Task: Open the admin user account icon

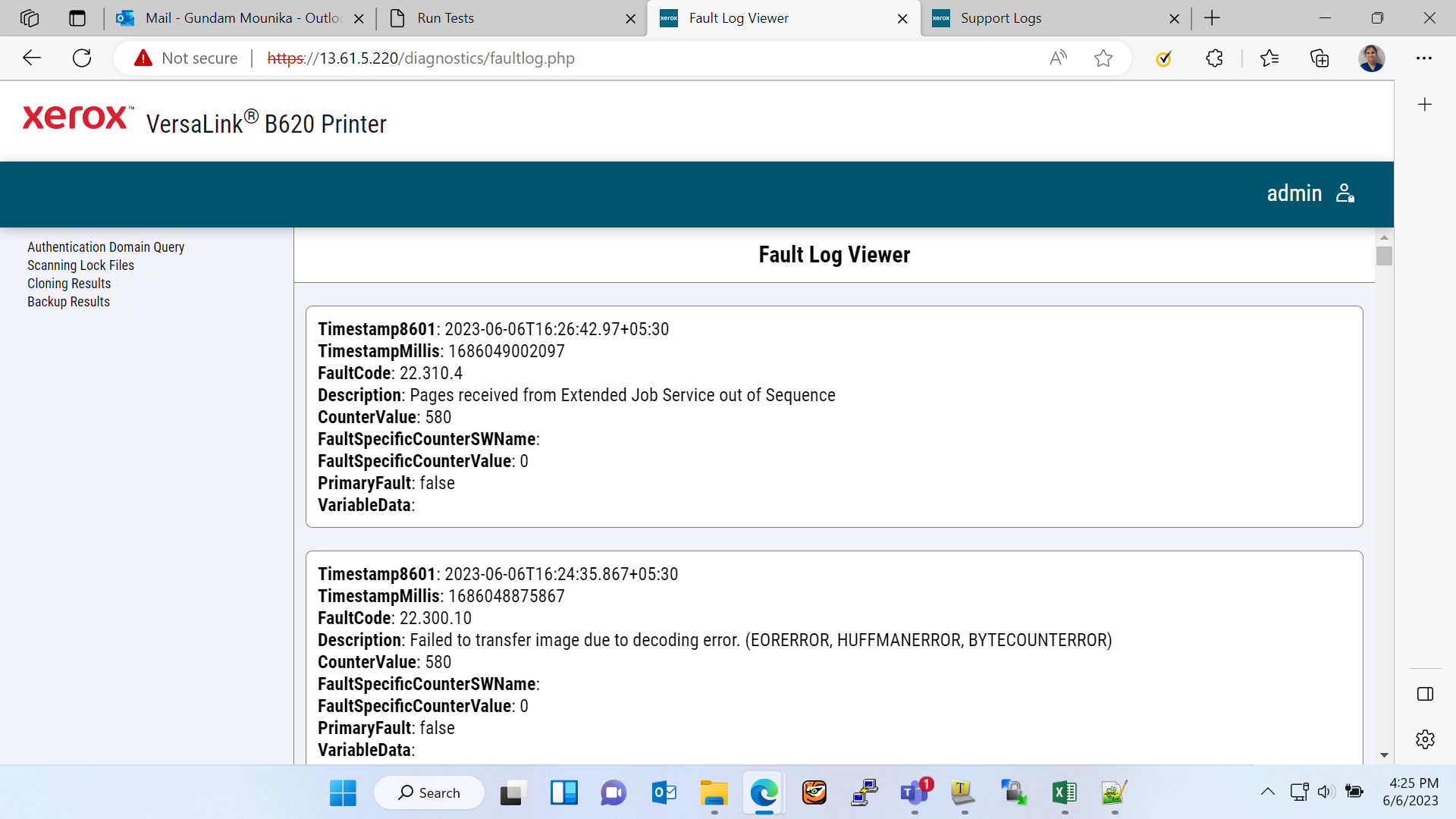Action: [1345, 193]
